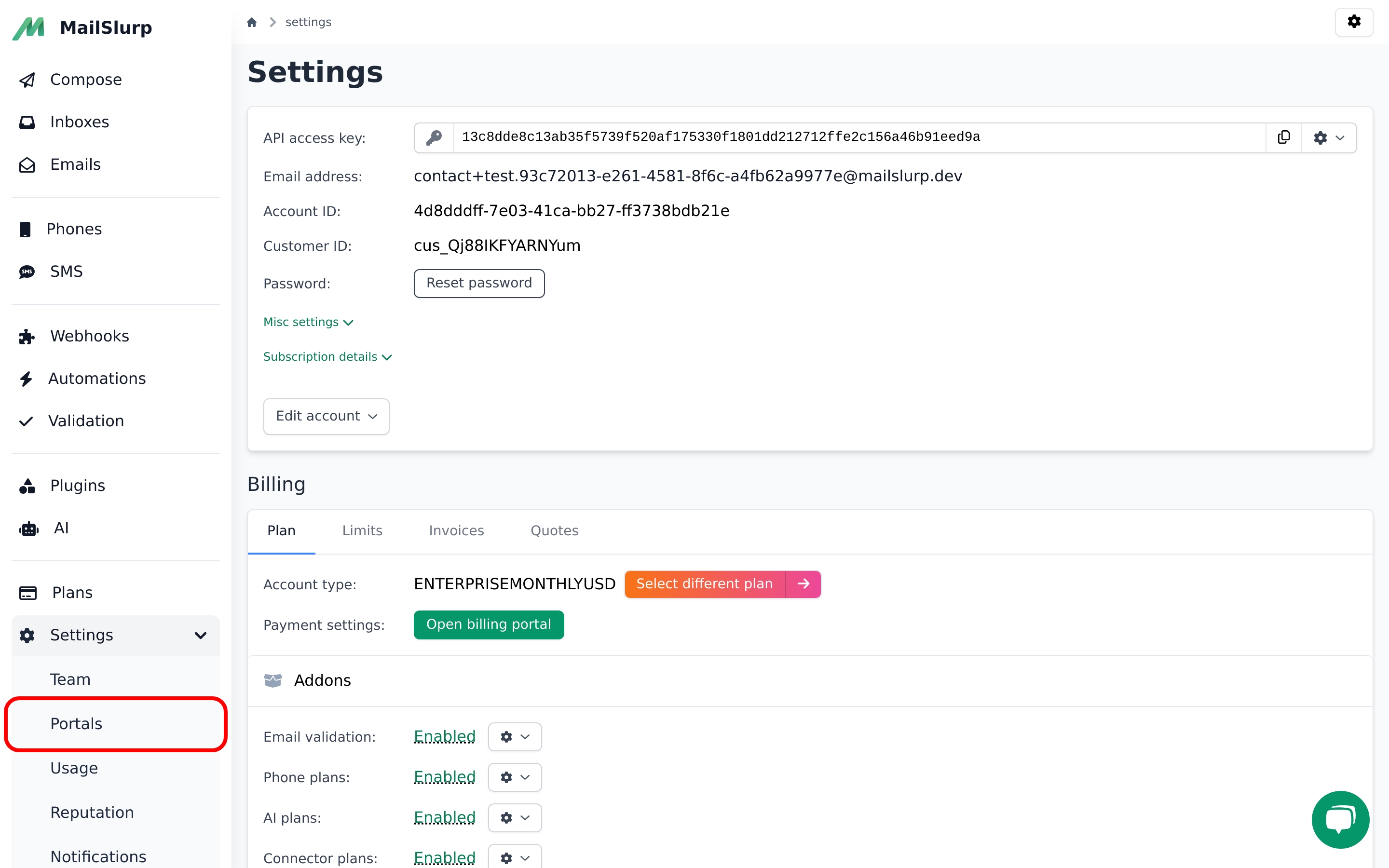Image resolution: width=1389 pixels, height=868 pixels.
Task: Click the Plans credit card icon
Action: click(x=28, y=593)
